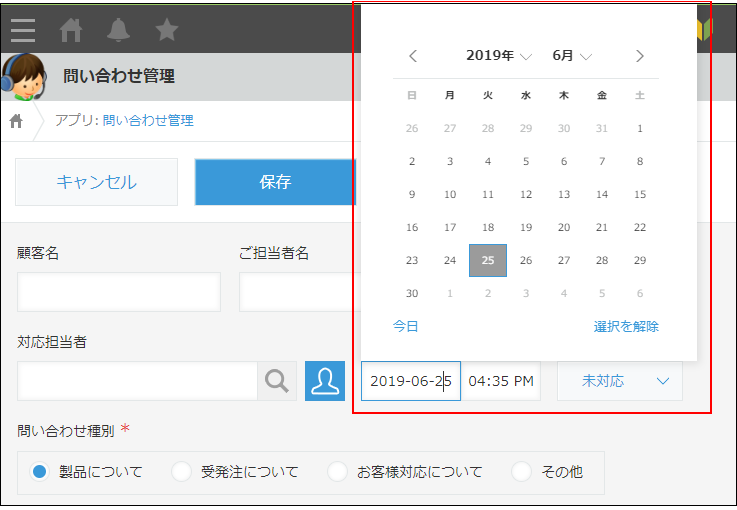
Task: Open the hamburger menu icon
Action: (x=23, y=31)
